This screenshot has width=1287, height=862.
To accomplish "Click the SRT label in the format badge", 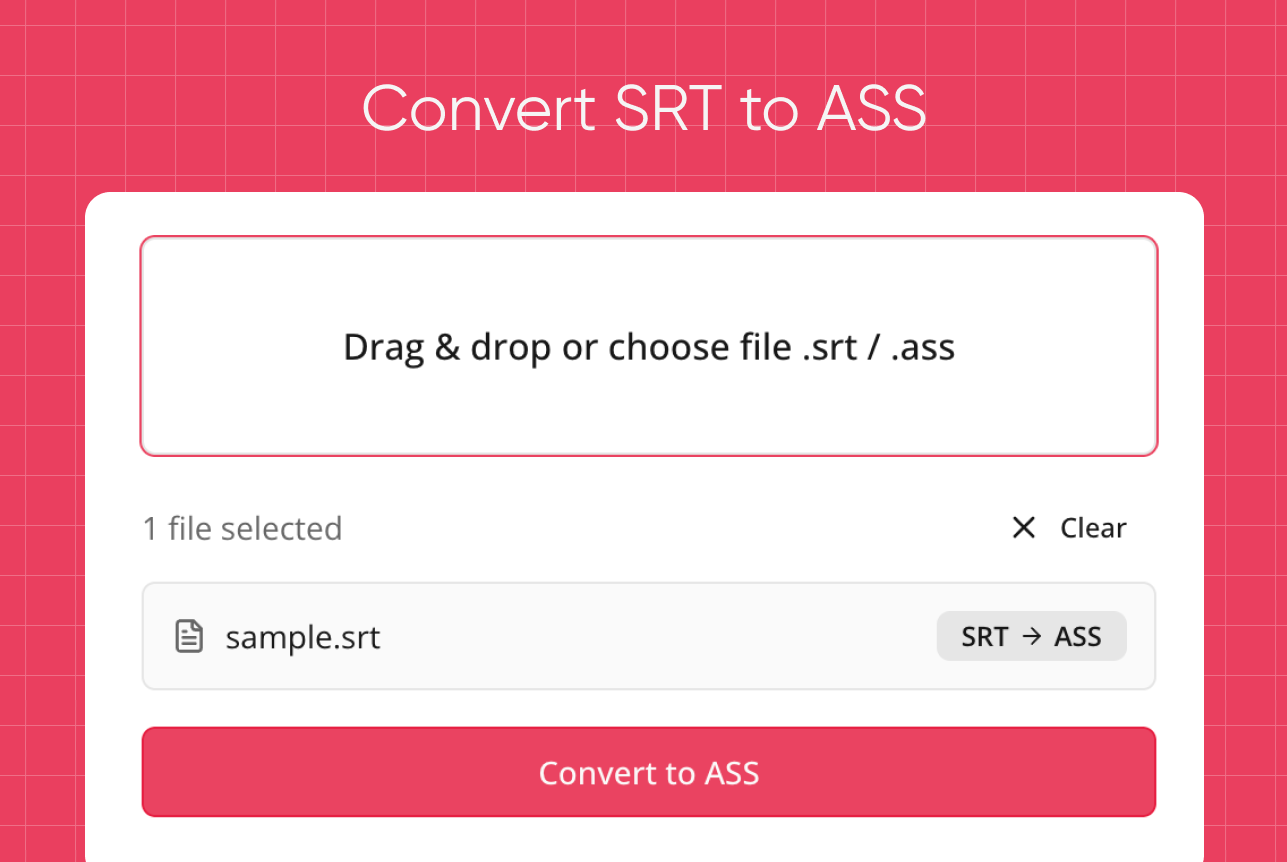I will pyautogui.click(x=984, y=637).
